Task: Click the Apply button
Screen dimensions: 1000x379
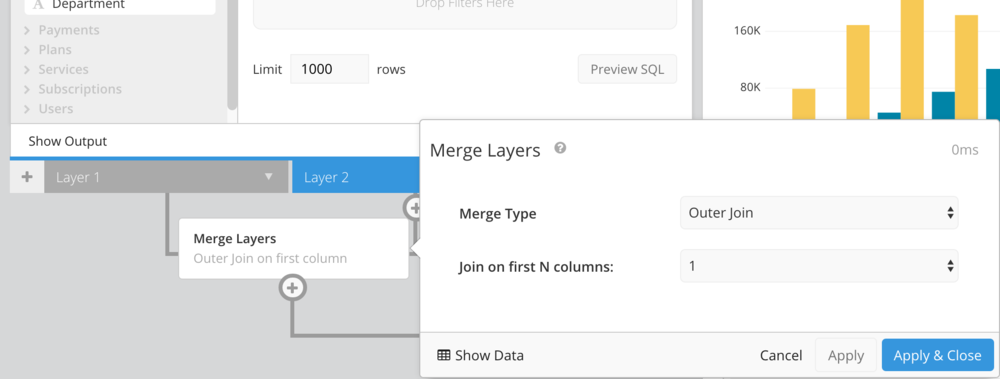Action: click(846, 355)
